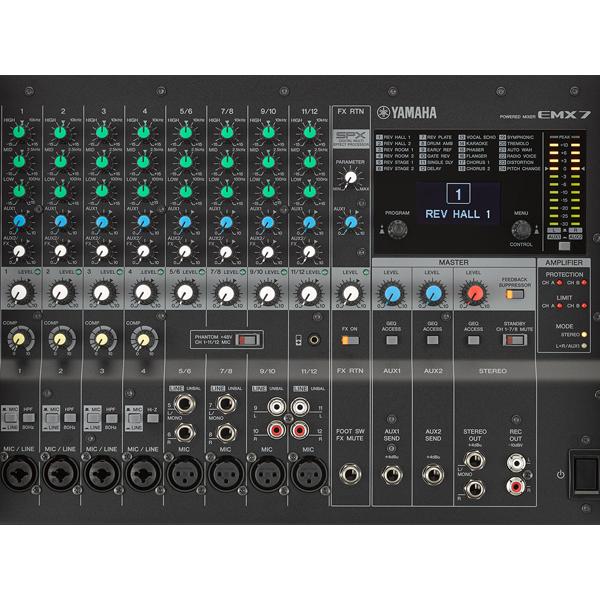Click the L+R/AUX1 mode indicator LED

pos(584,346)
